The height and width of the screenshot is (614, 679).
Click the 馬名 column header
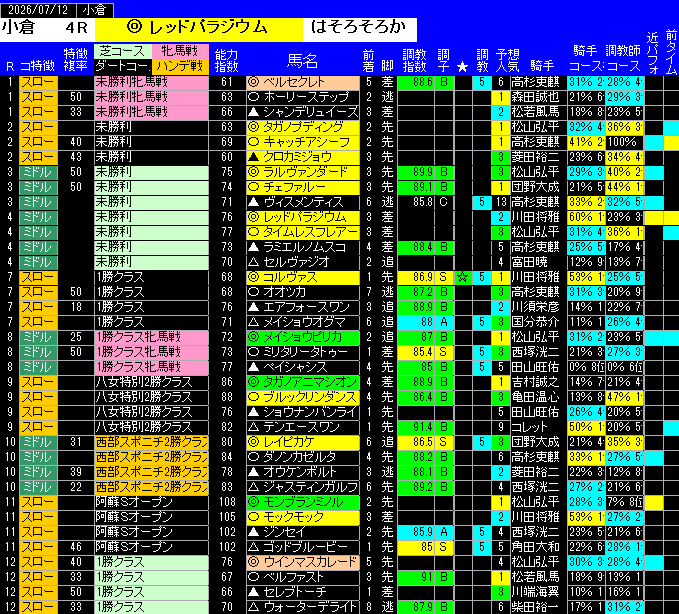pos(302,61)
